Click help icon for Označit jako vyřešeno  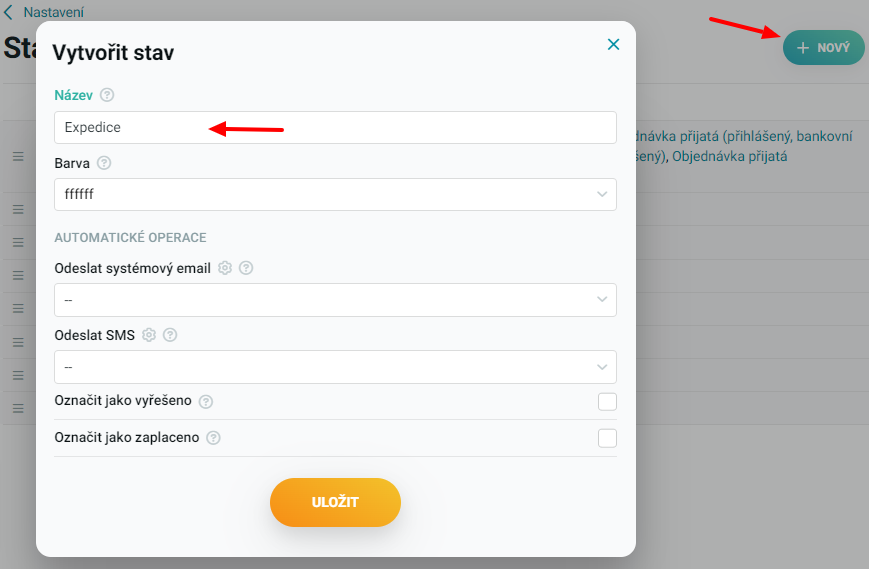click(x=206, y=401)
